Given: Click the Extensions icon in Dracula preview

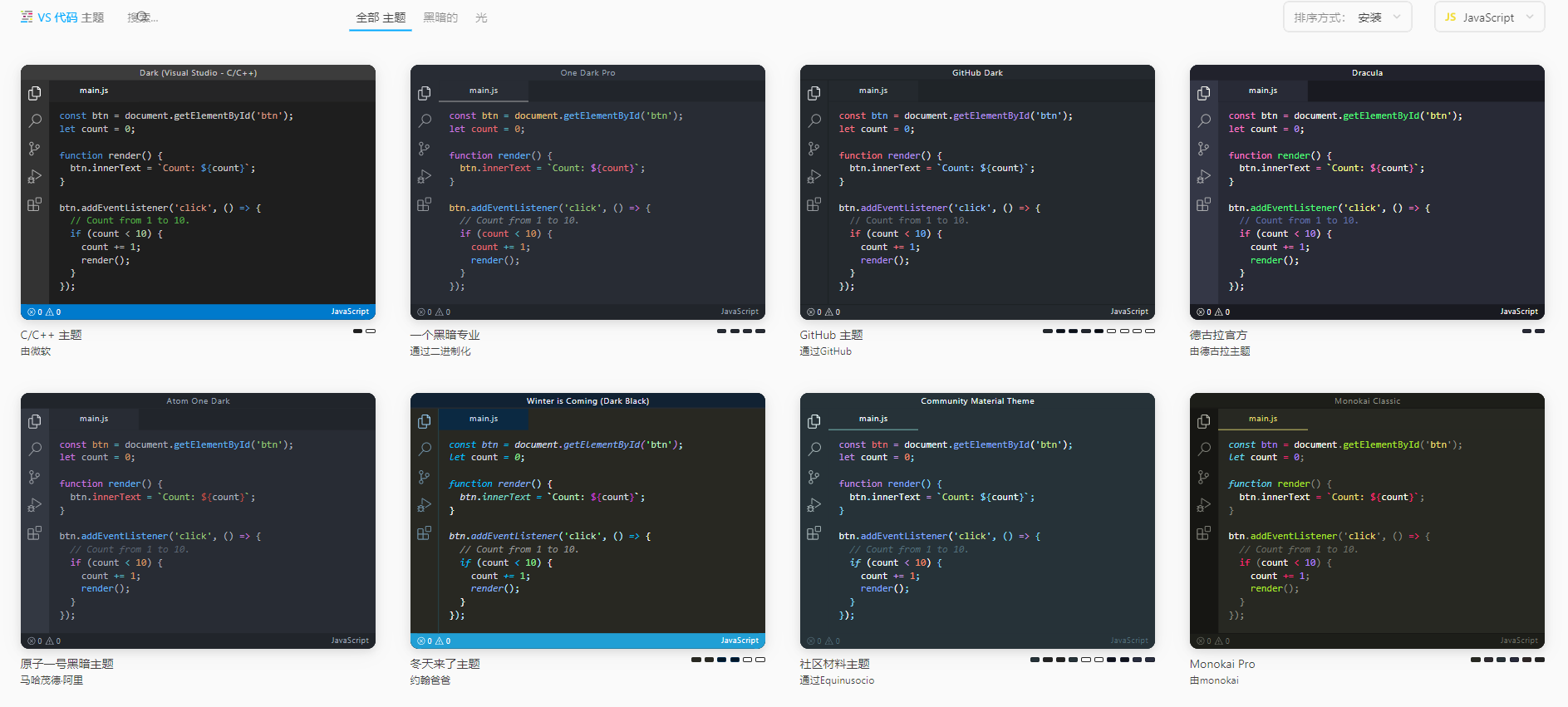Looking at the screenshot, I should pyautogui.click(x=1203, y=204).
